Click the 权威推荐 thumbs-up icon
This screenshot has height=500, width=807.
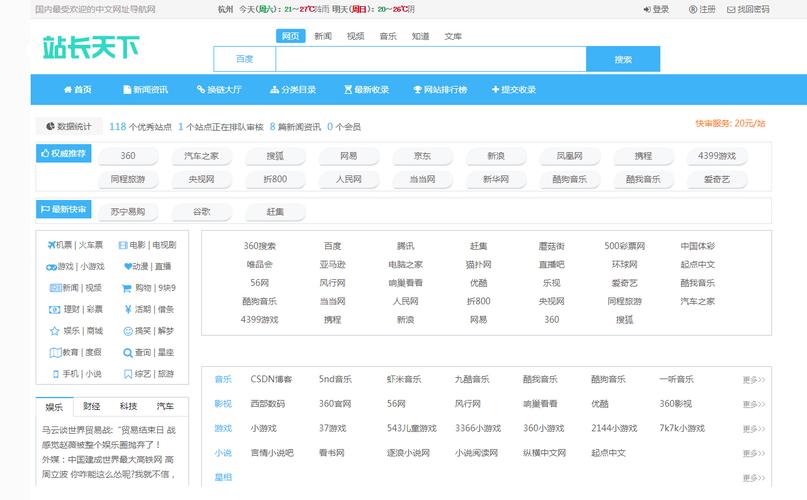click(x=45, y=153)
